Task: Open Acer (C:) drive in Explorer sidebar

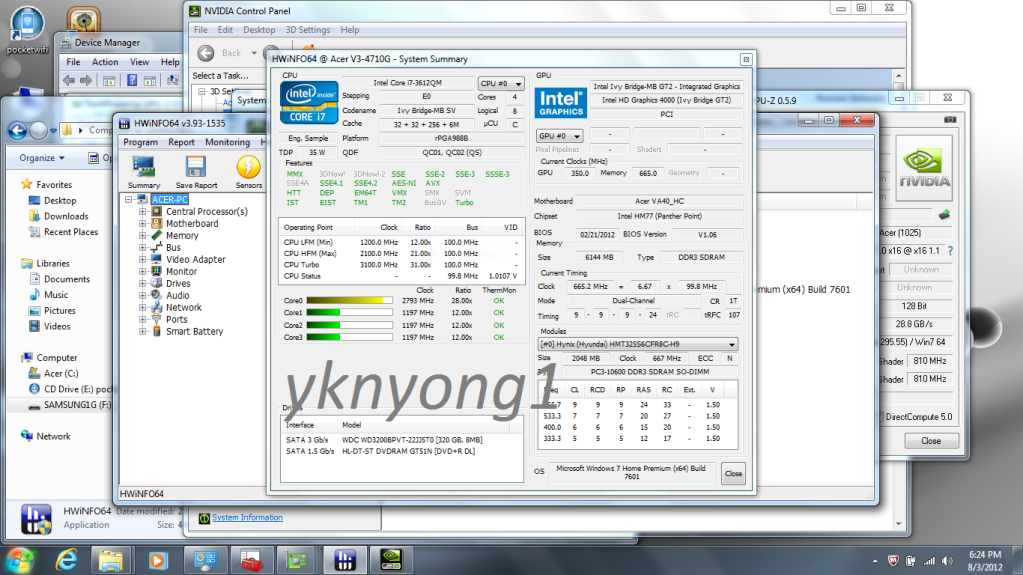Action: (61, 373)
